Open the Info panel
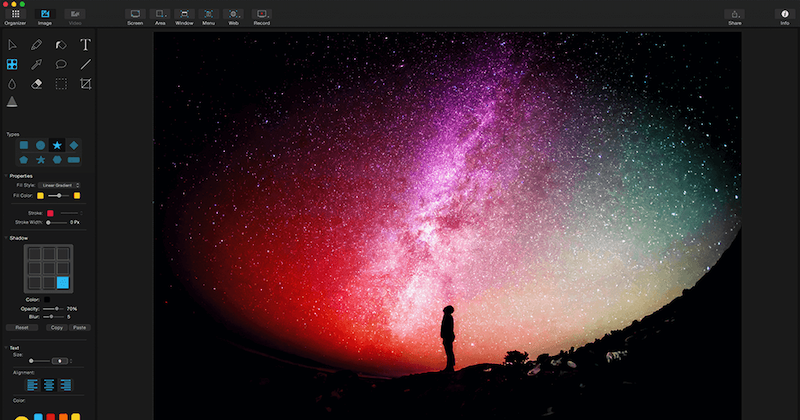The width and height of the screenshot is (800, 420). 785,17
